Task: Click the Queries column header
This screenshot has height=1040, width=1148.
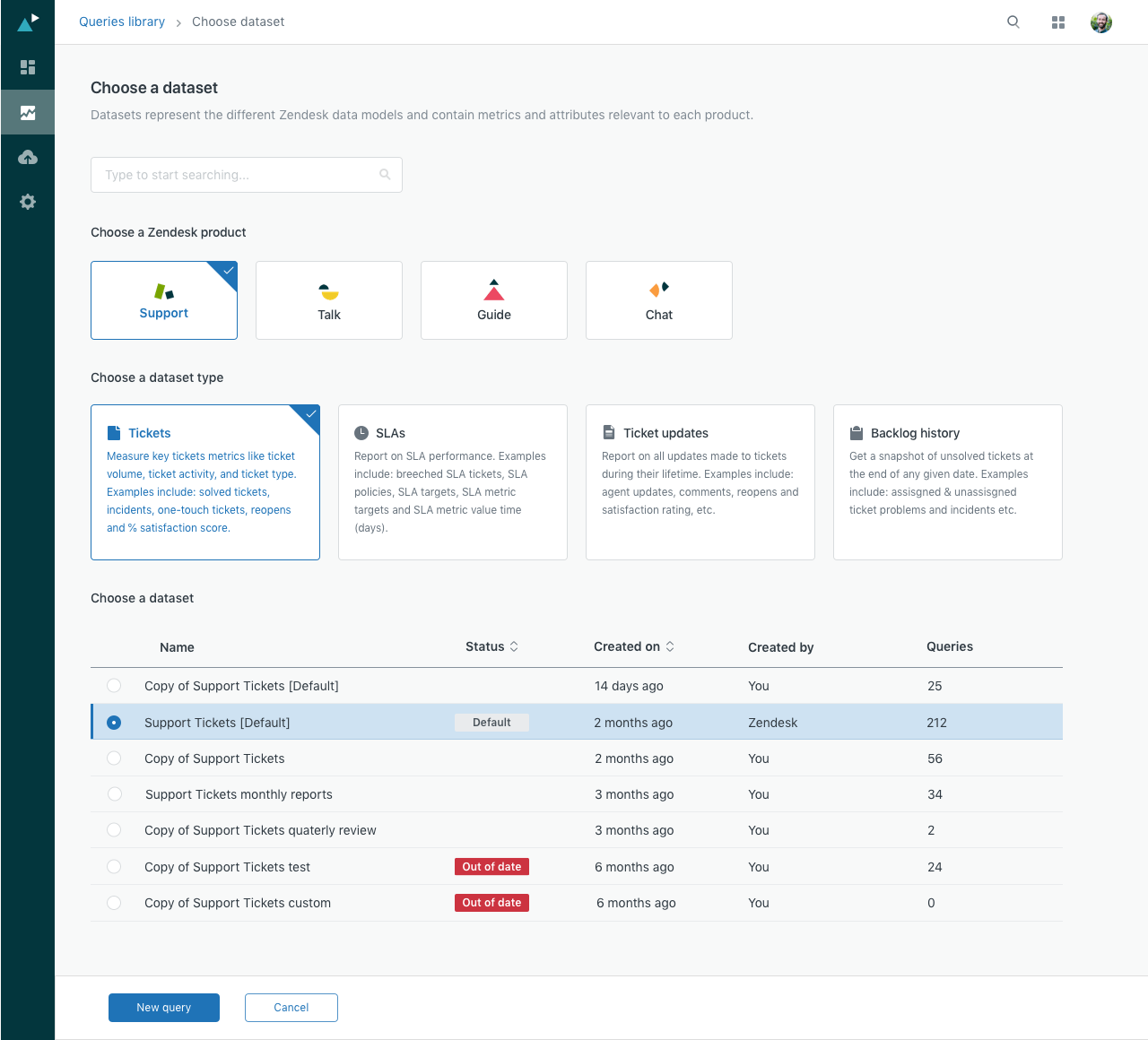Action: 950,646
